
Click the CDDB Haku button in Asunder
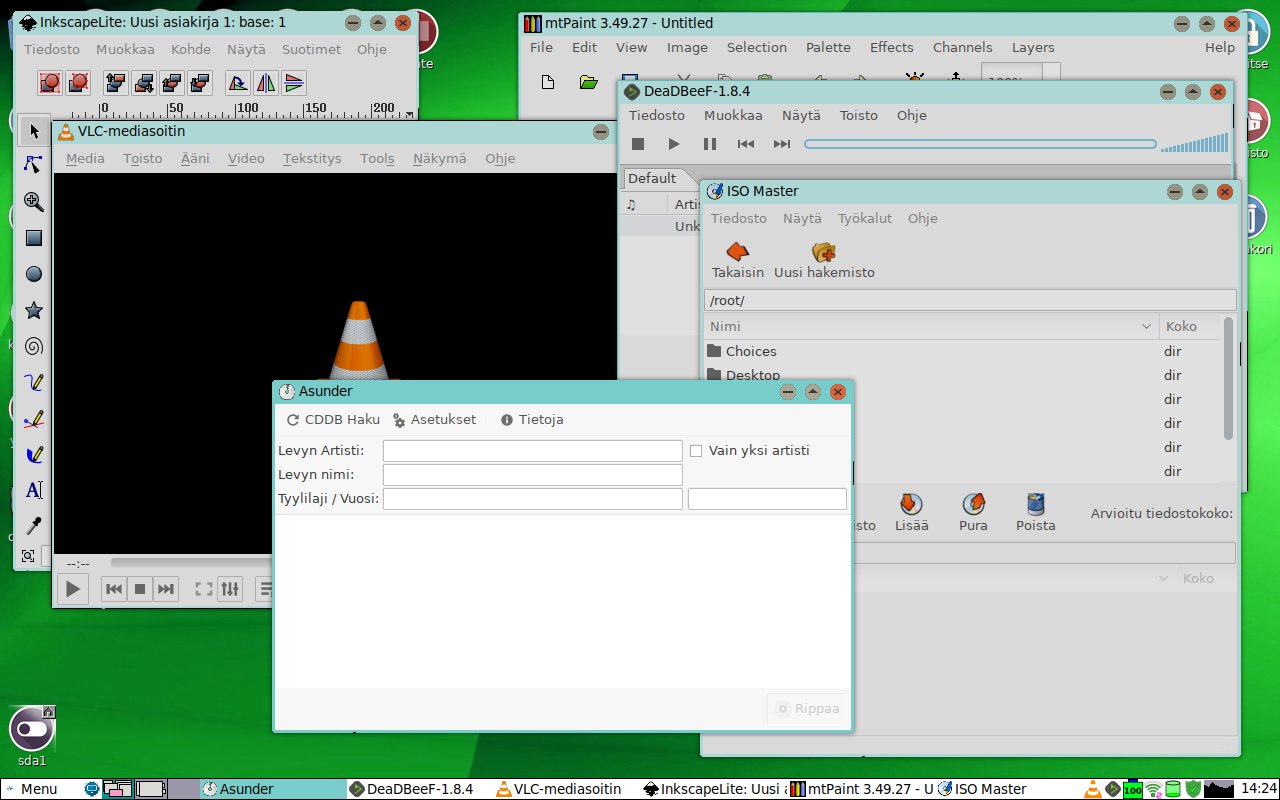pyautogui.click(x=333, y=420)
